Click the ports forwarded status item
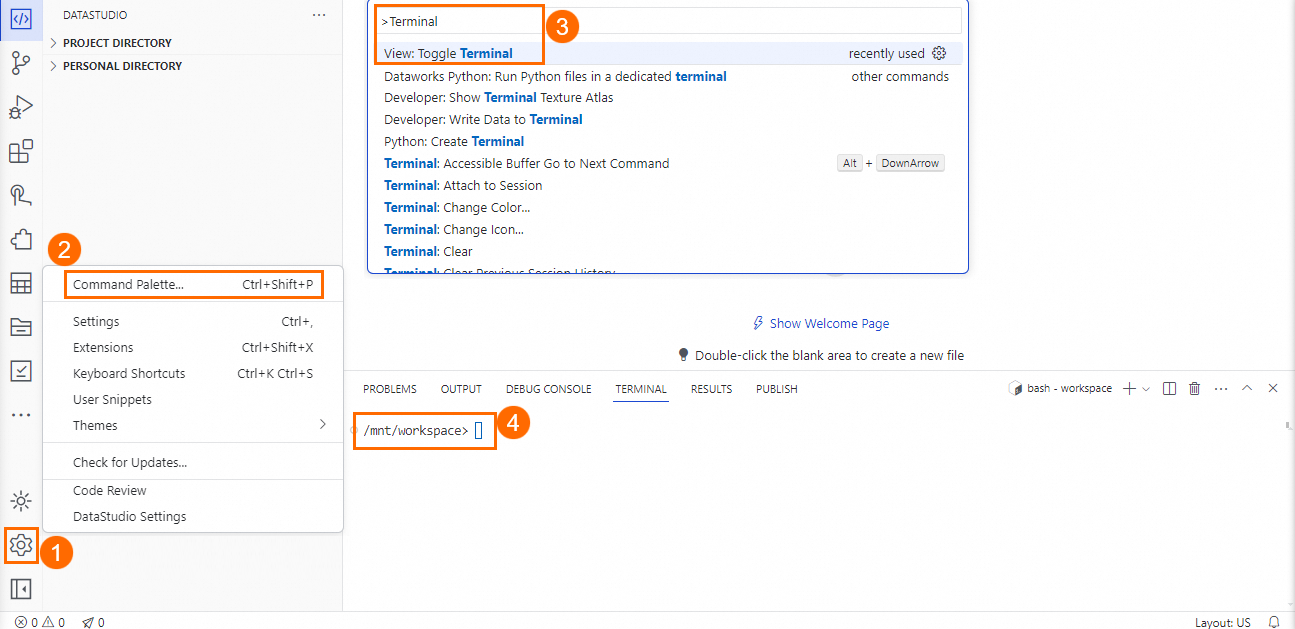 pyautogui.click(x=93, y=622)
